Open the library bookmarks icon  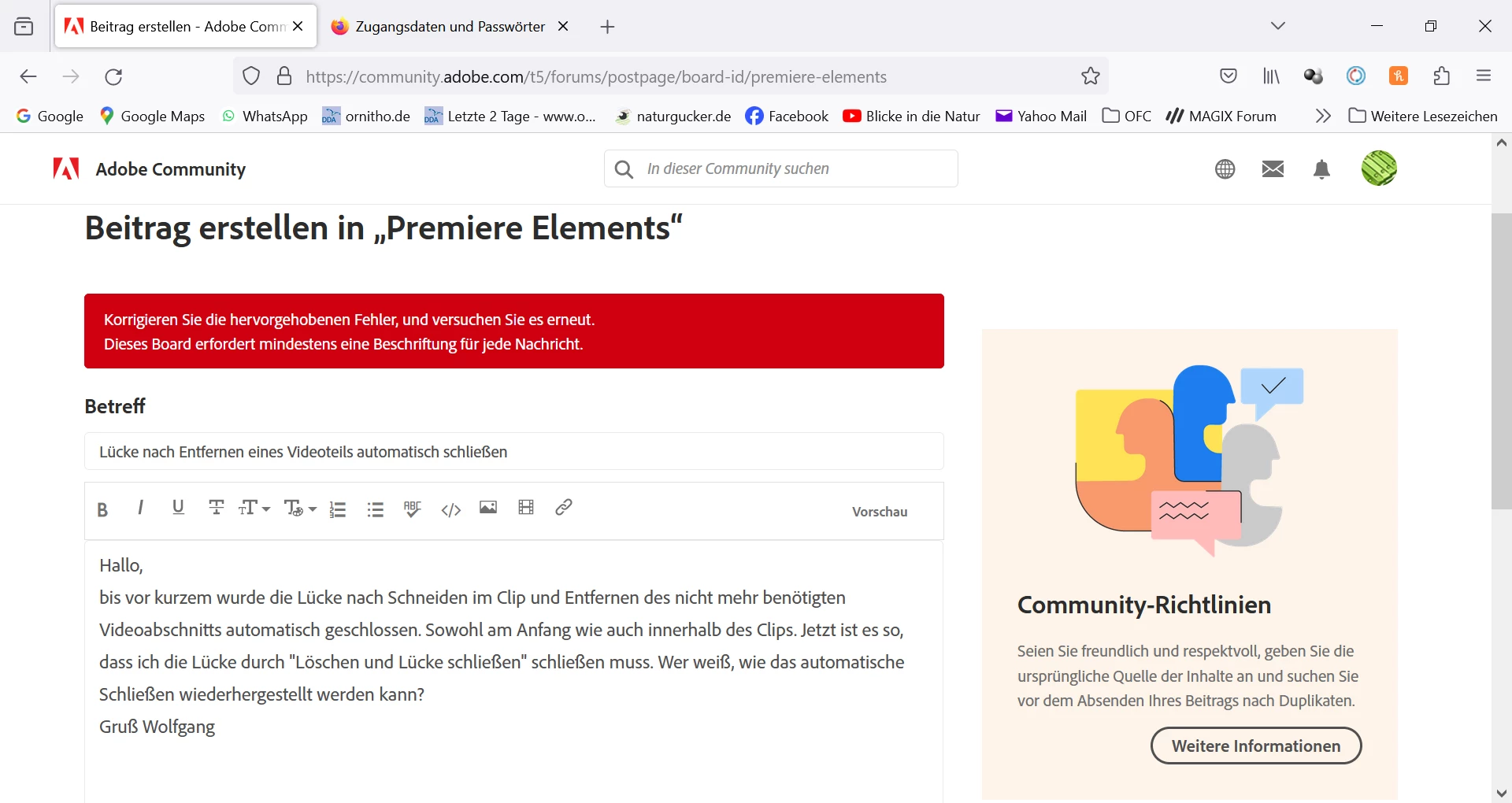[1271, 76]
